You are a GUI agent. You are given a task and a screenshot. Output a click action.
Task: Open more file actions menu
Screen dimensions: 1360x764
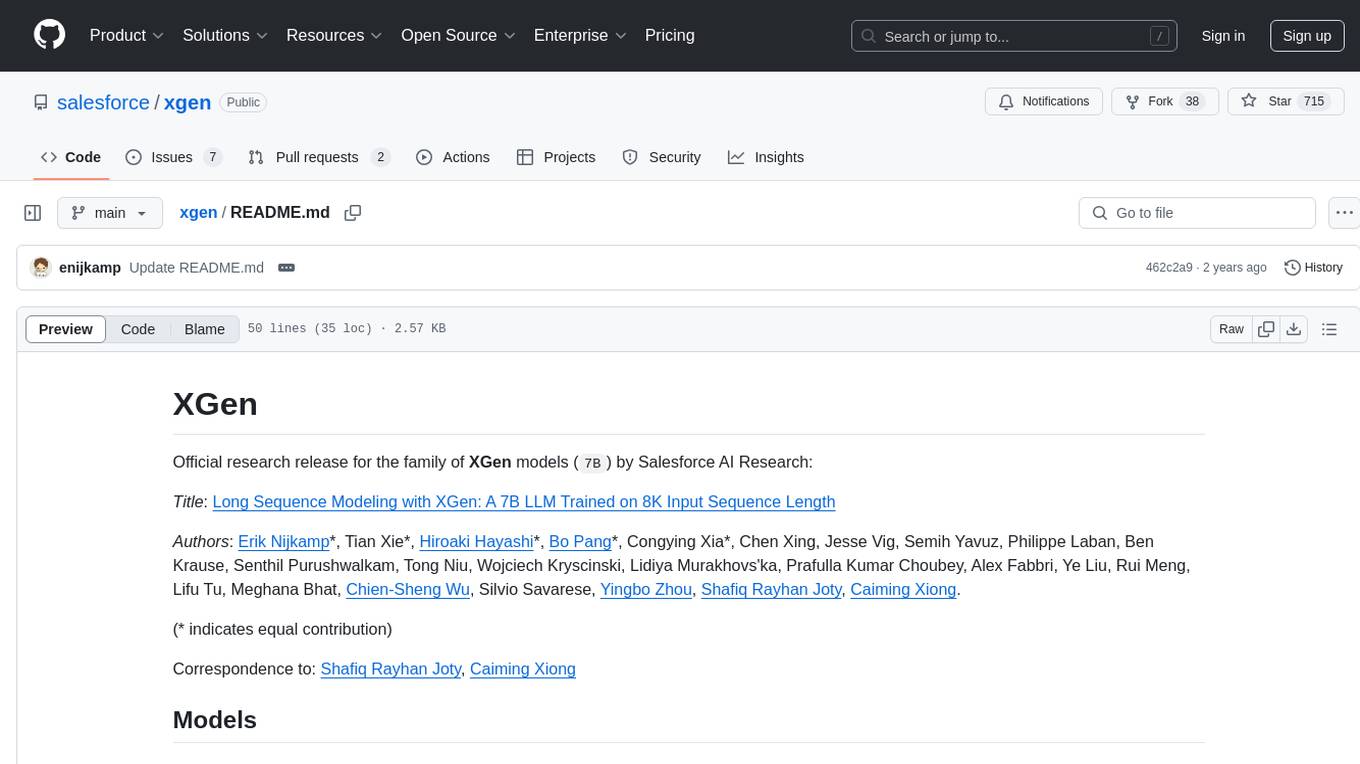pyautogui.click(x=1344, y=213)
